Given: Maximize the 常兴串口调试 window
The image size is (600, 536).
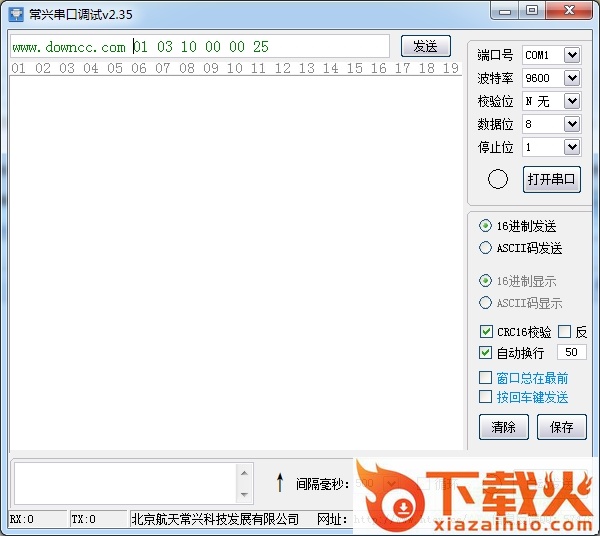Looking at the screenshot, I should tap(532, 11).
